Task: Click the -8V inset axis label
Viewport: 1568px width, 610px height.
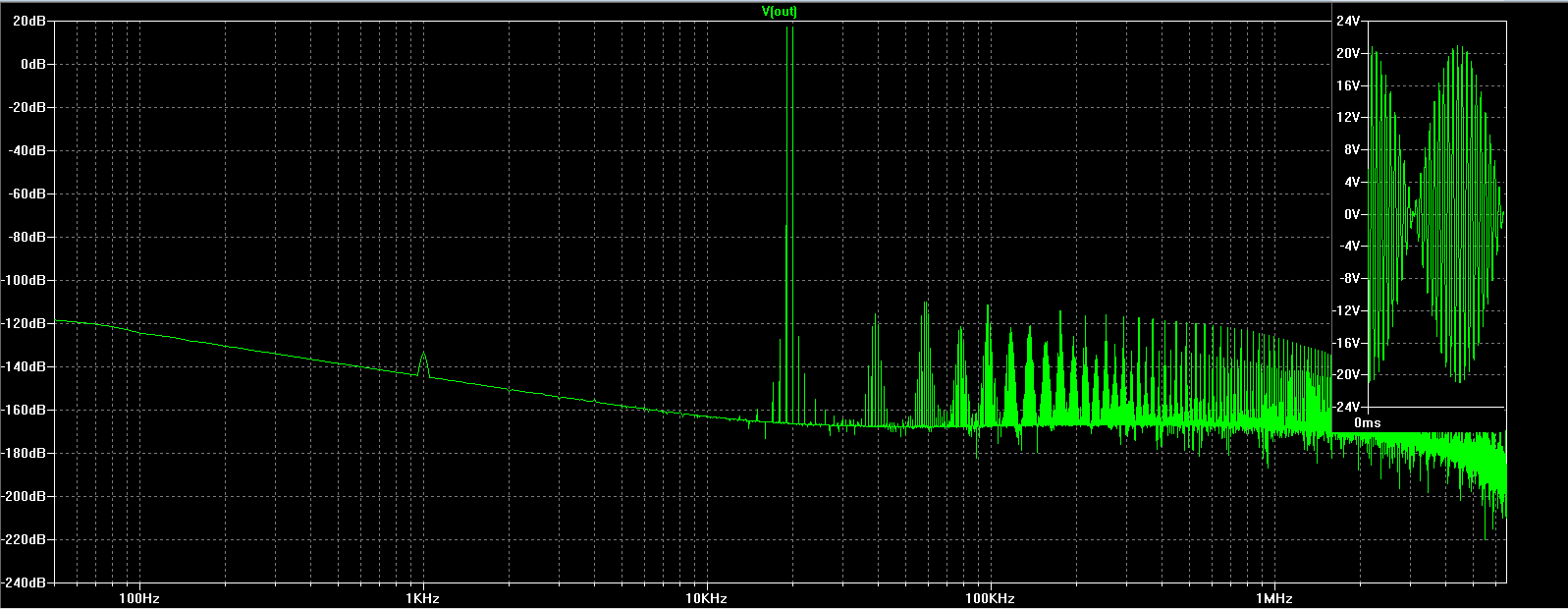Action: [x=1349, y=278]
